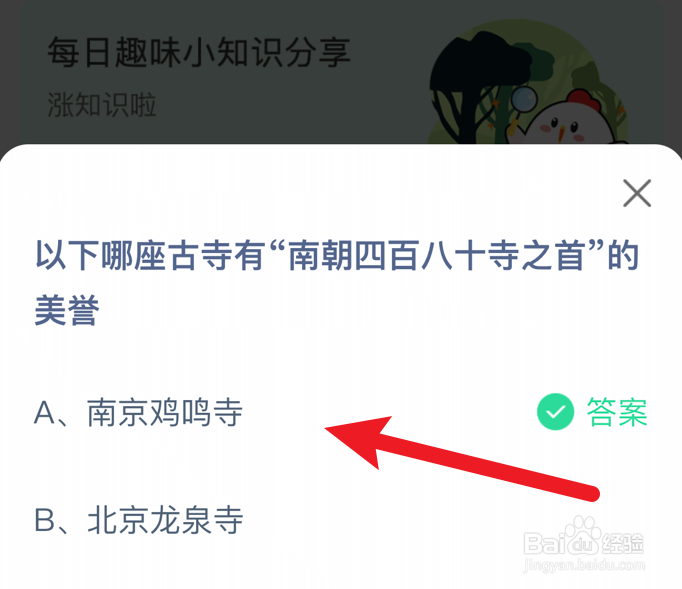682x589 pixels.
Task: Click the green checkmark answer icon
Action: tap(555, 412)
